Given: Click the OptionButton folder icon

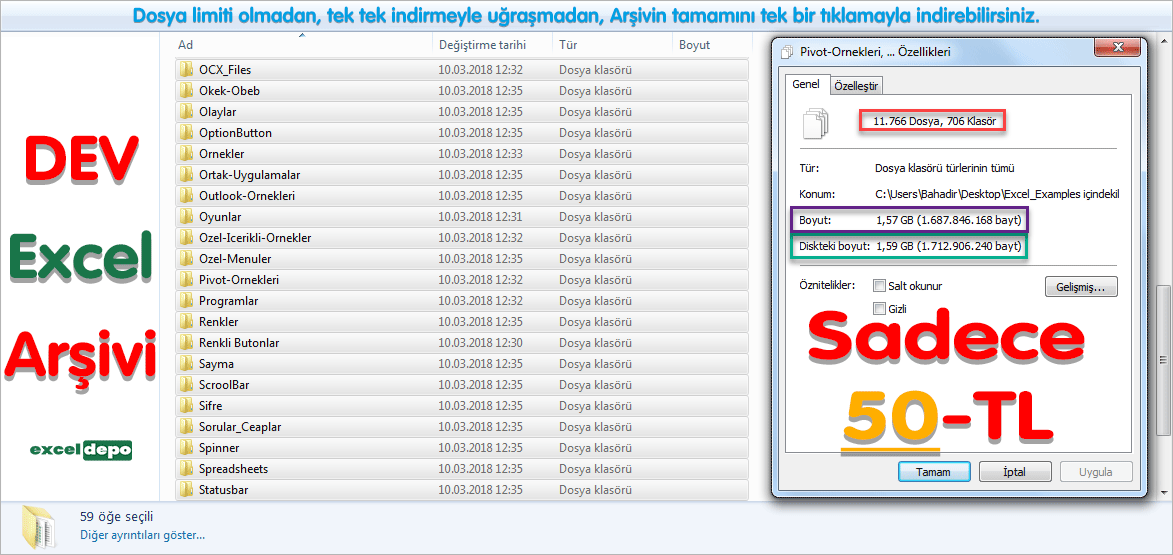Looking at the screenshot, I should click(186, 132).
